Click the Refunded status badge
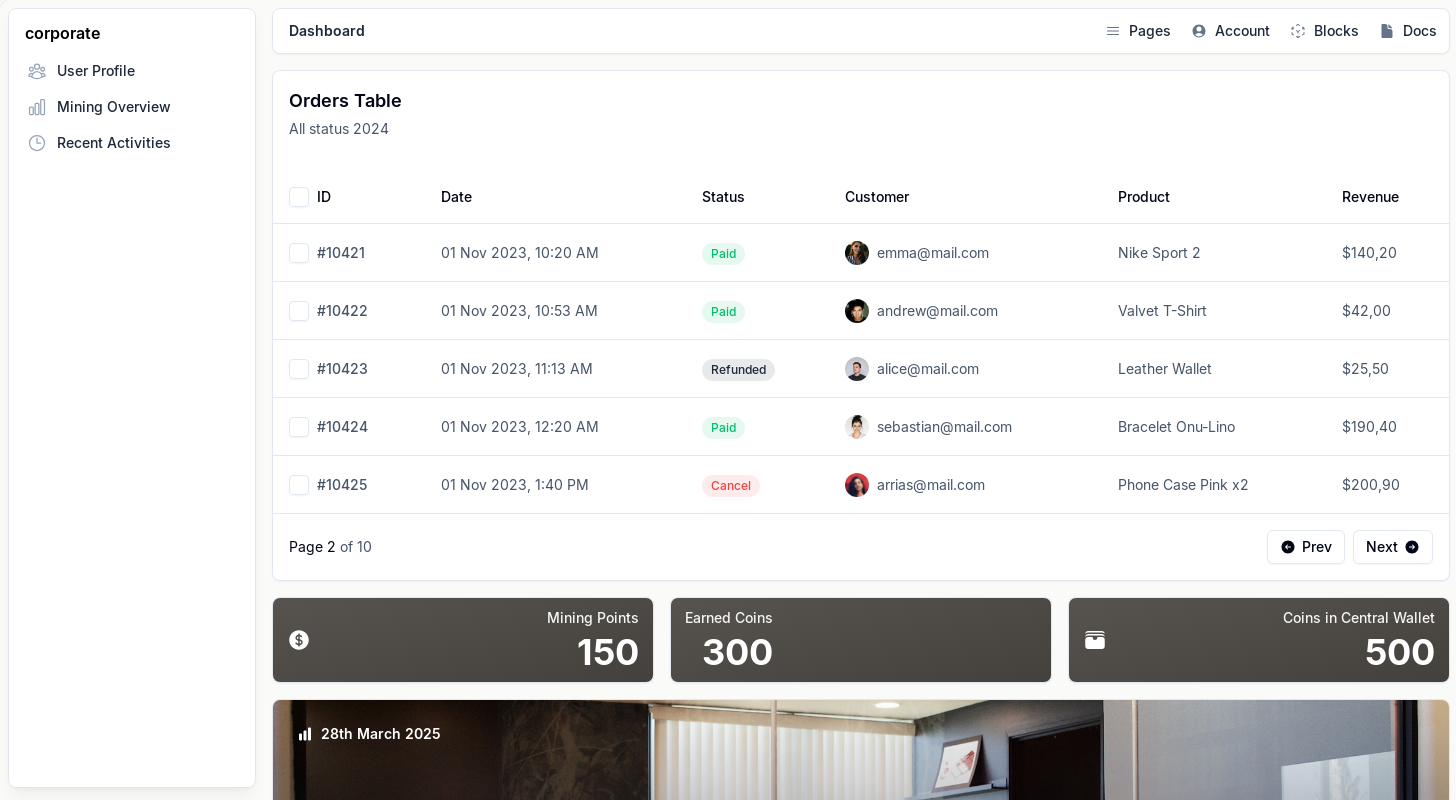This screenshot has width=1456, height=800. pyautogui.click(x=738, y=370)
